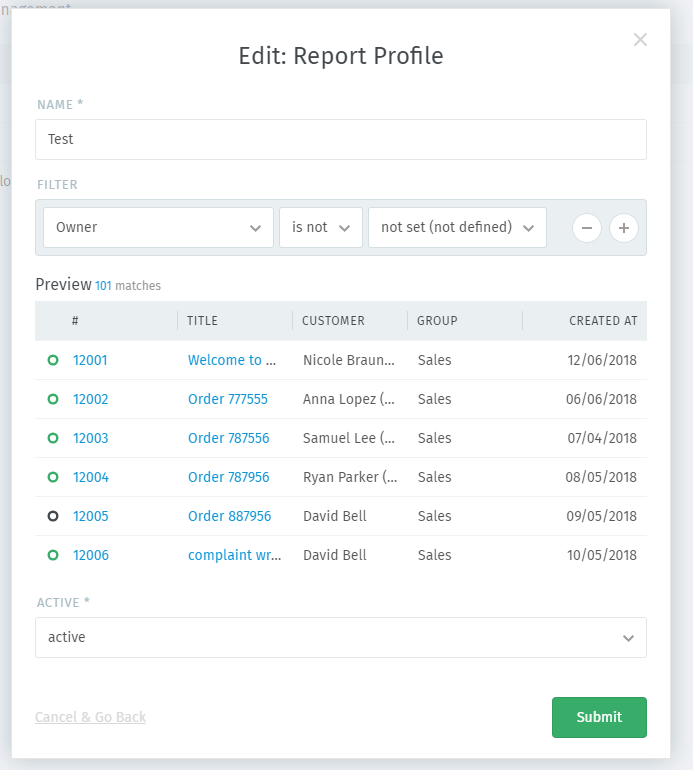Click customer David Bell in row 12006
The width and height of the screenshot is (693, 770).
coord(335,555)
